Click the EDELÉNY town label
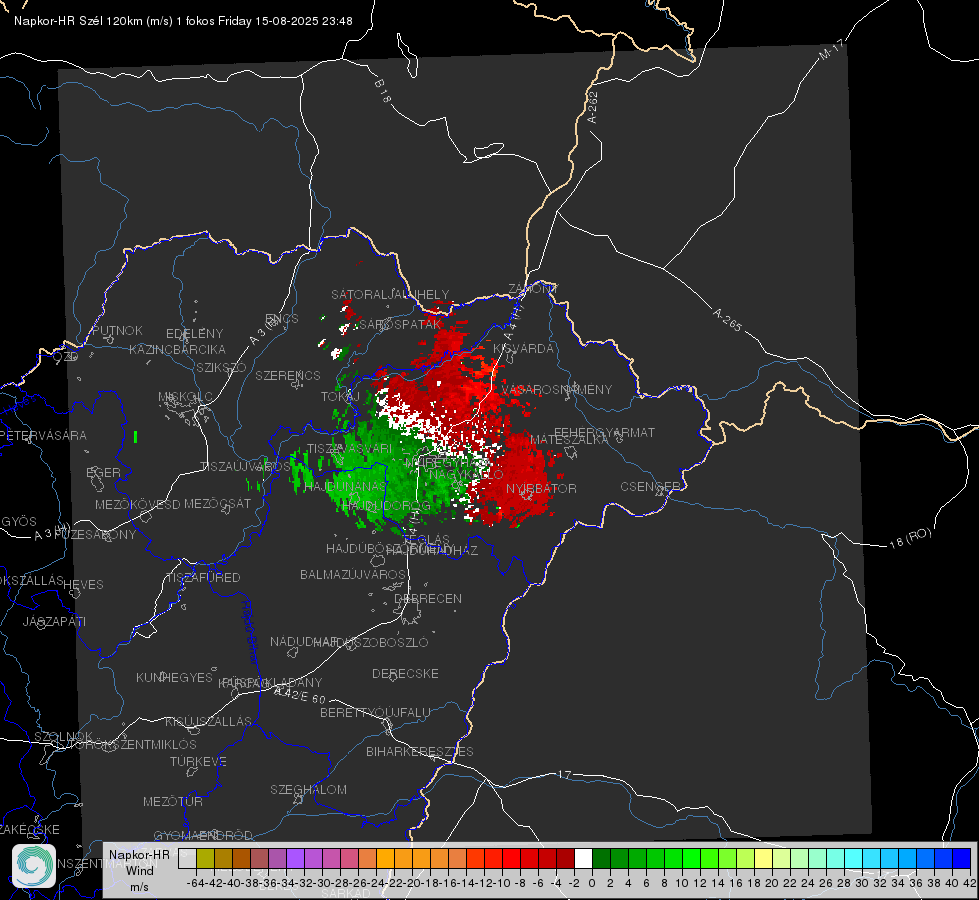The image size is (979, 900). (195, 334)
